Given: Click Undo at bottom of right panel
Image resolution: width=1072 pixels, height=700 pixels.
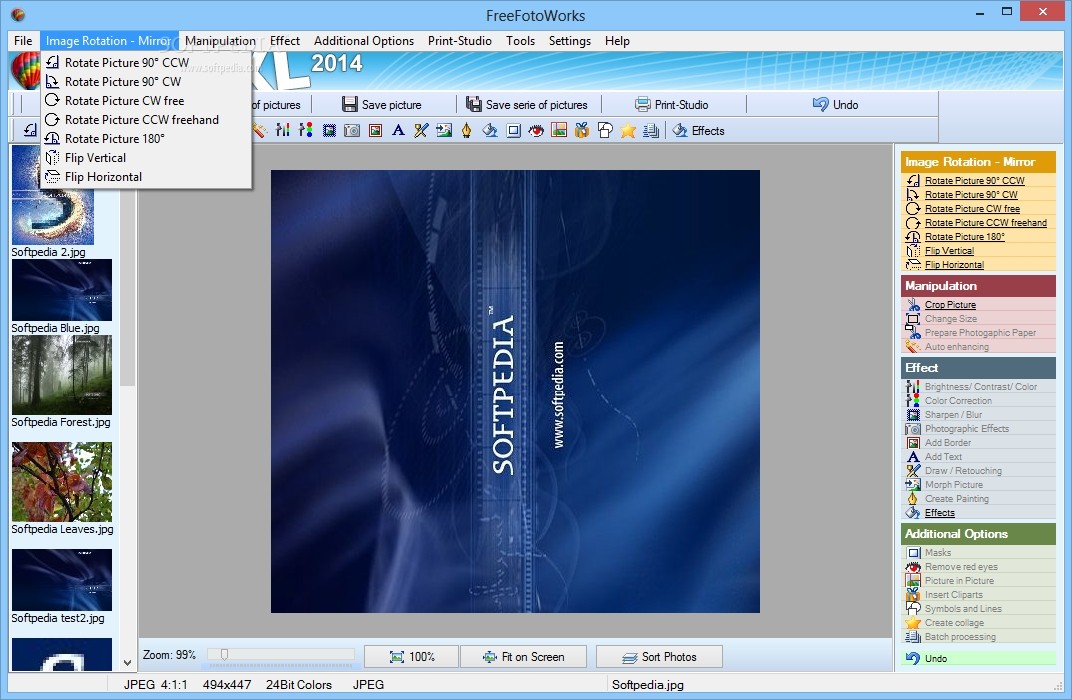Looking at the screenshot, I should coord(936,658).
